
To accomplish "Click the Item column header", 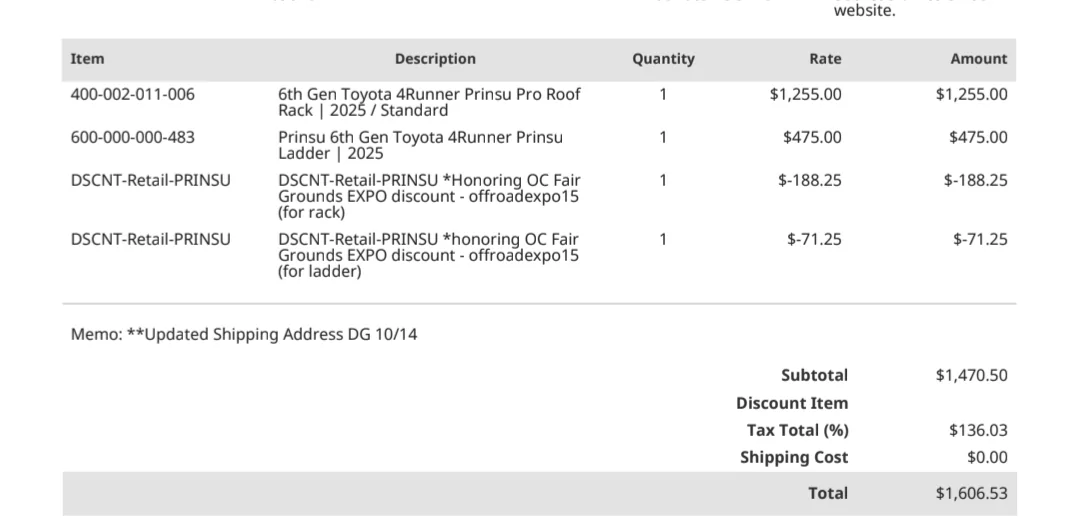I will pos(87,59).
